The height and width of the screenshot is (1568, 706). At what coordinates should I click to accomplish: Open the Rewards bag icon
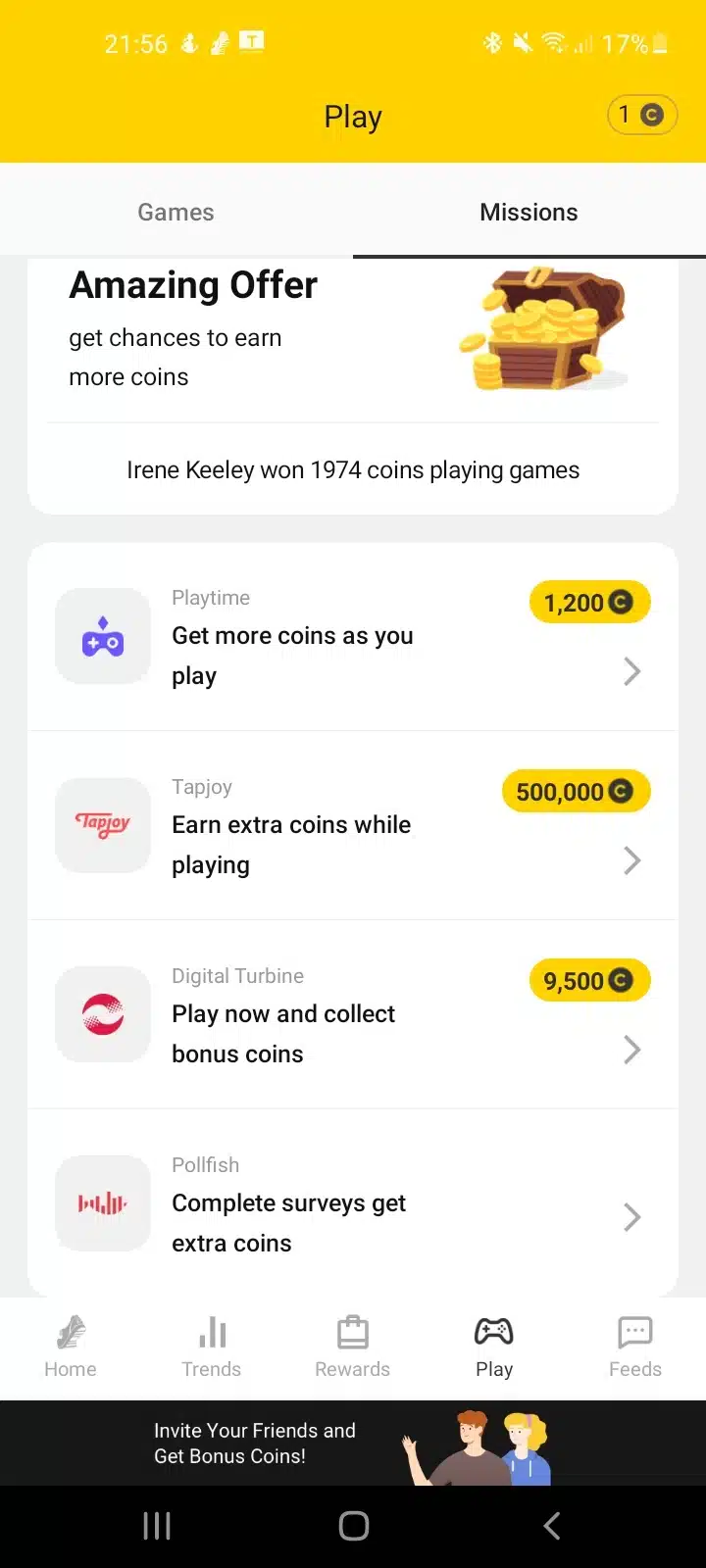coord(352,1333)
